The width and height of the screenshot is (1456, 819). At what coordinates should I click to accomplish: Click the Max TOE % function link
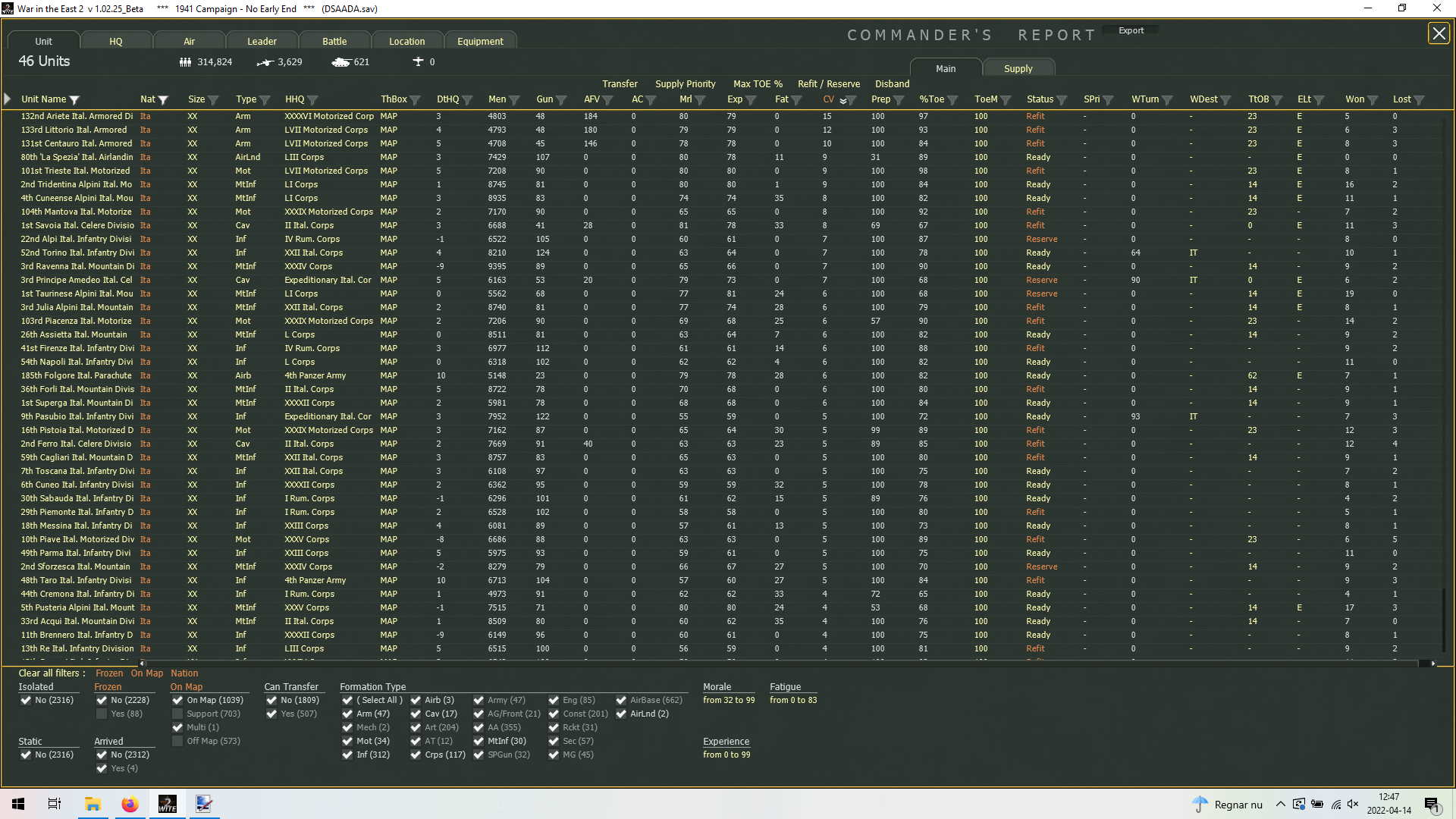[x=758, y=83]
